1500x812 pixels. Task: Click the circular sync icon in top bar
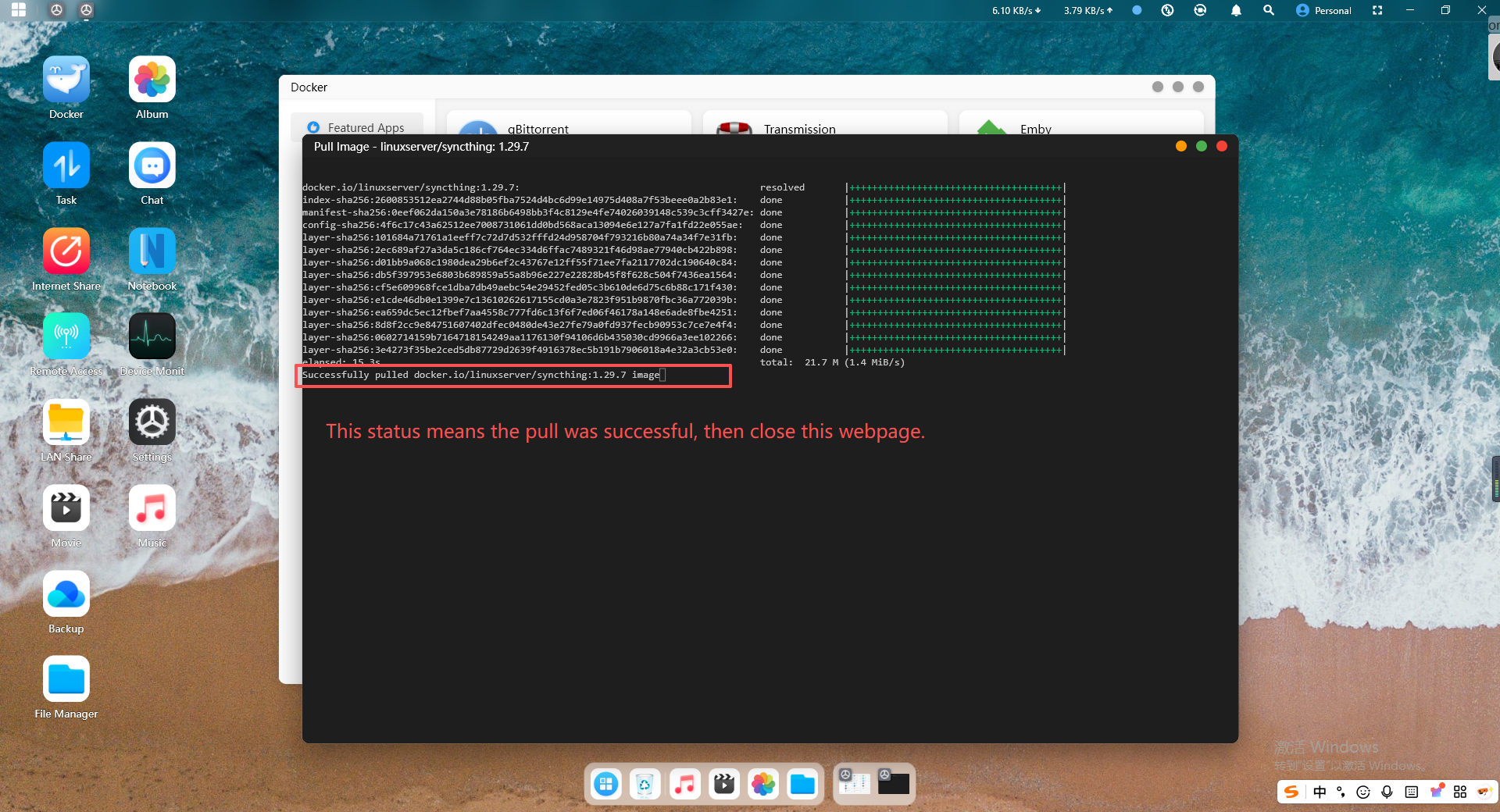1200,10
